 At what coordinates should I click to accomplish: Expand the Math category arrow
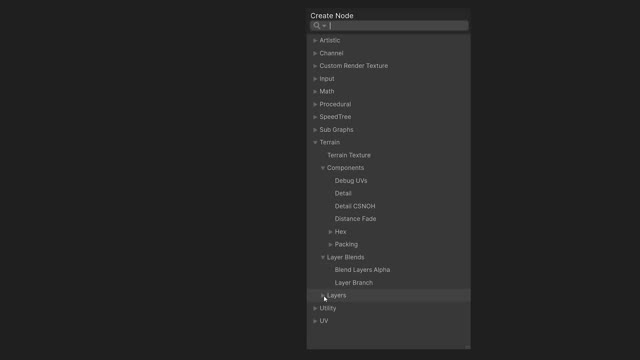tap(315, 91)
